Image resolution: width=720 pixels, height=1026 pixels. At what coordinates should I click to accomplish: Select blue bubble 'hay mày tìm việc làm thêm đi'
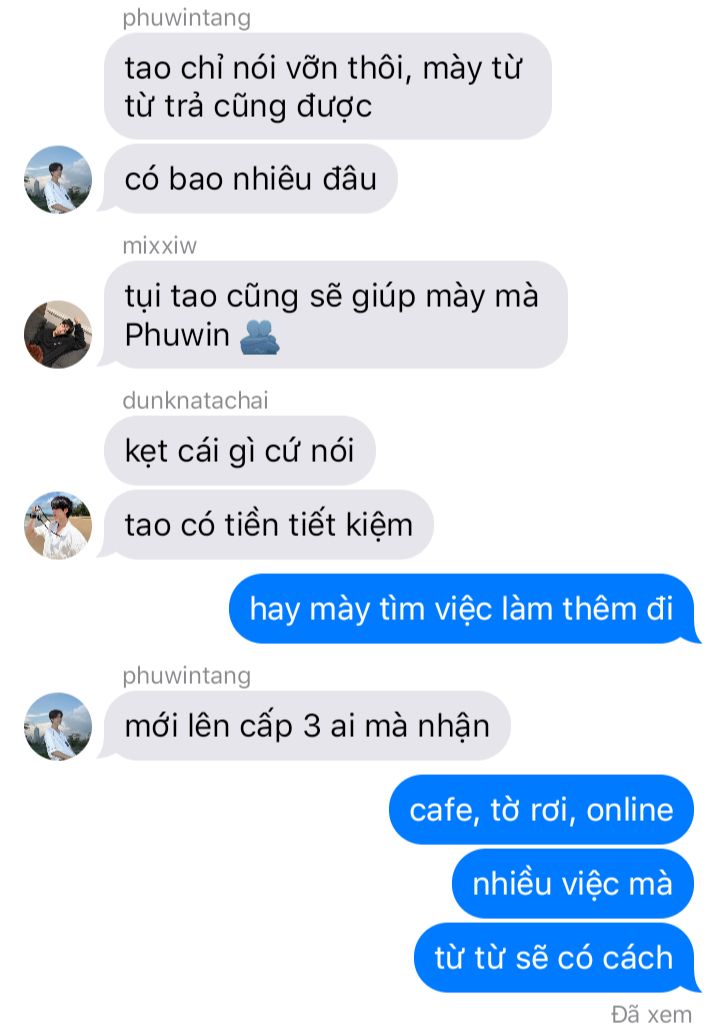[x=461, y=609]
